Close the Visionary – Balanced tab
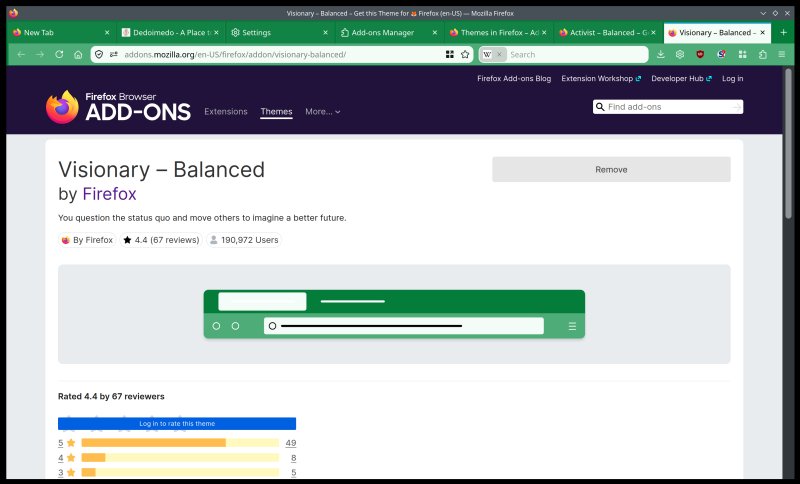 (762, 33)
